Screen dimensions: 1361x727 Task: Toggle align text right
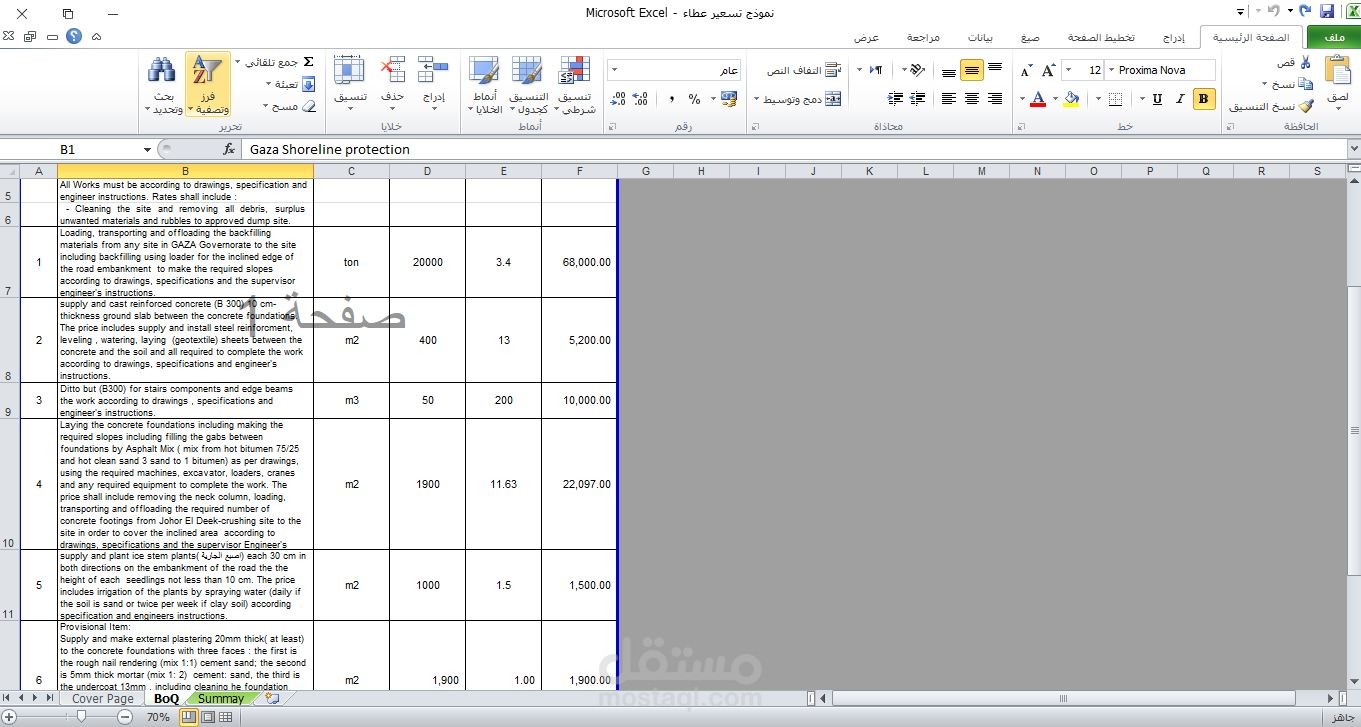click(x=995, y=99)
